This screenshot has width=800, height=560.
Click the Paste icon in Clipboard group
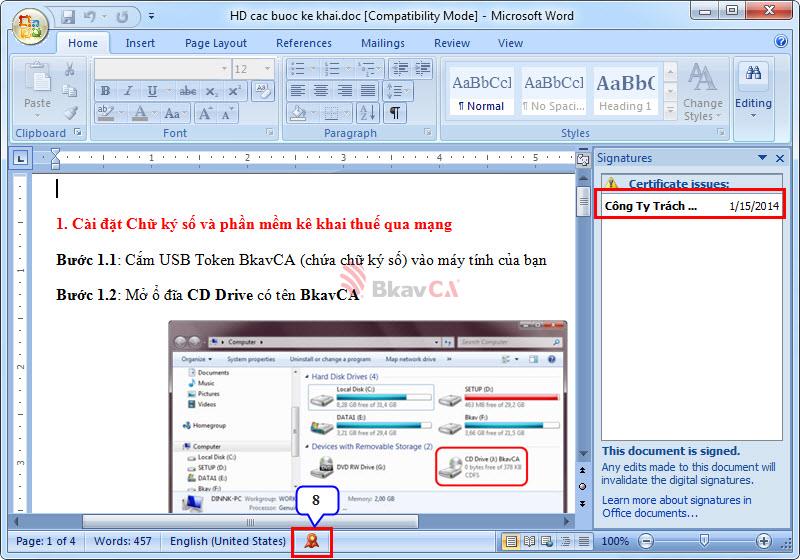(x=37, y=87)
